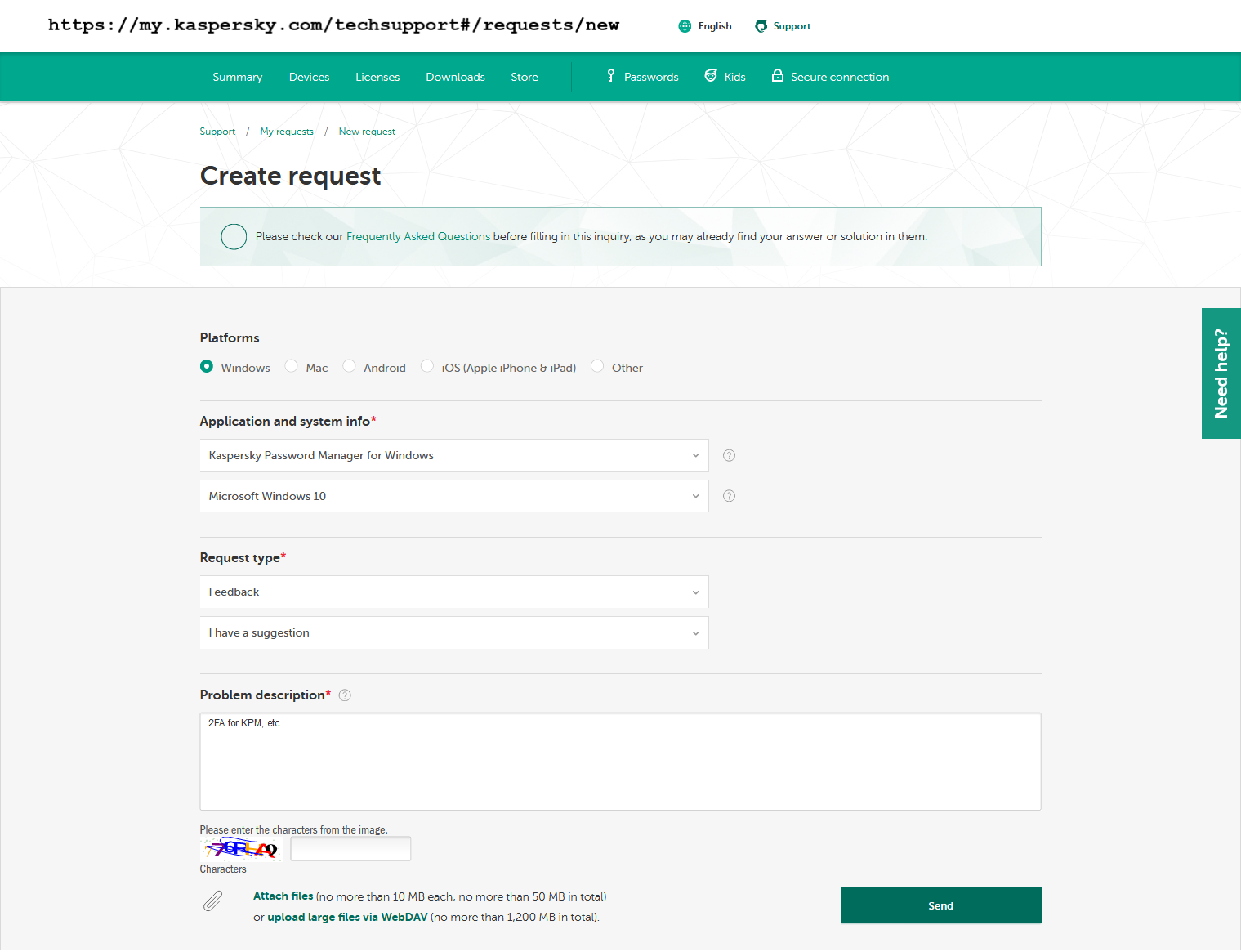Click the Send button
Viewport: 1241px width, 952px height.
941,905
